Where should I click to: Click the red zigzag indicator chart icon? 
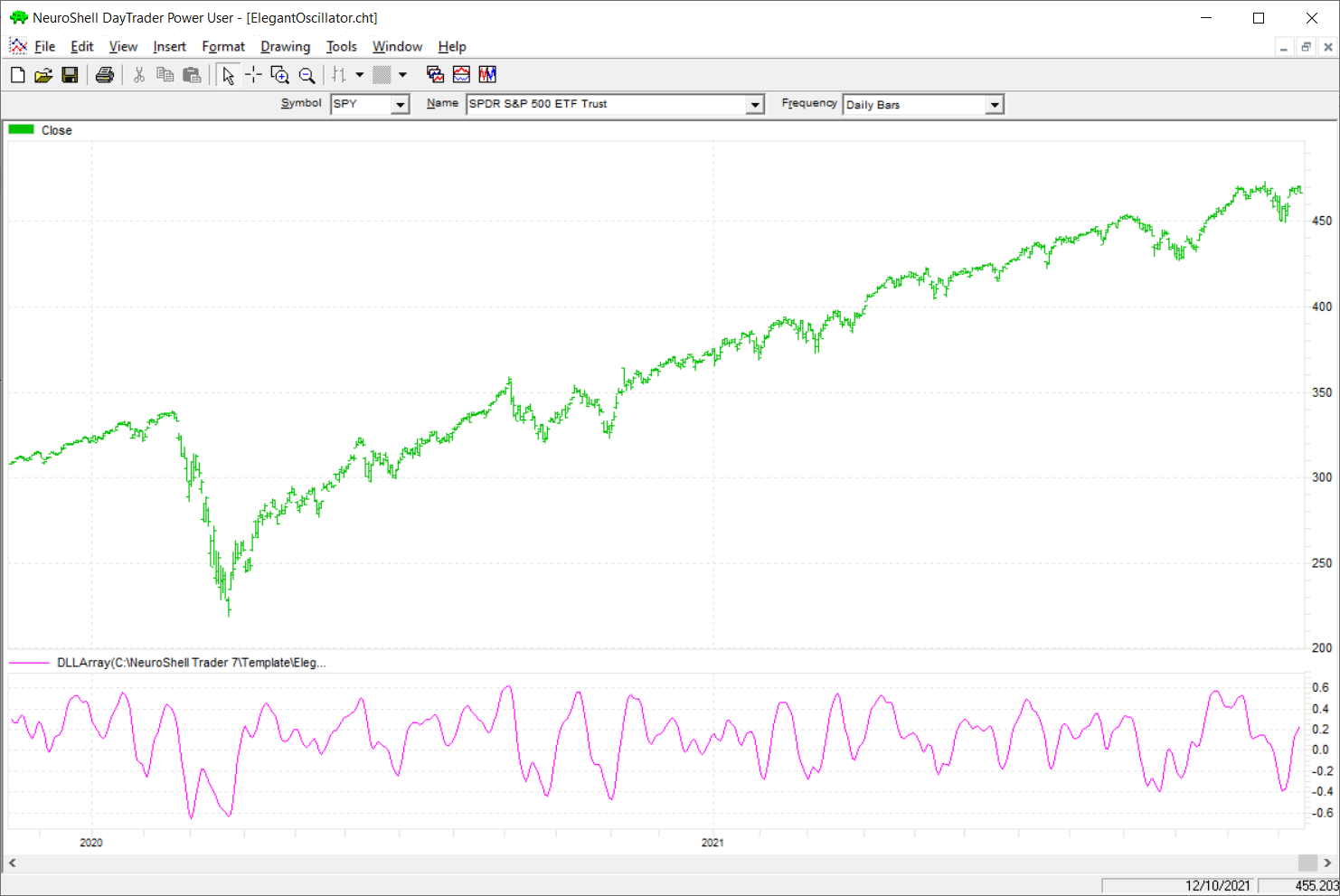[x=487, y=75]
